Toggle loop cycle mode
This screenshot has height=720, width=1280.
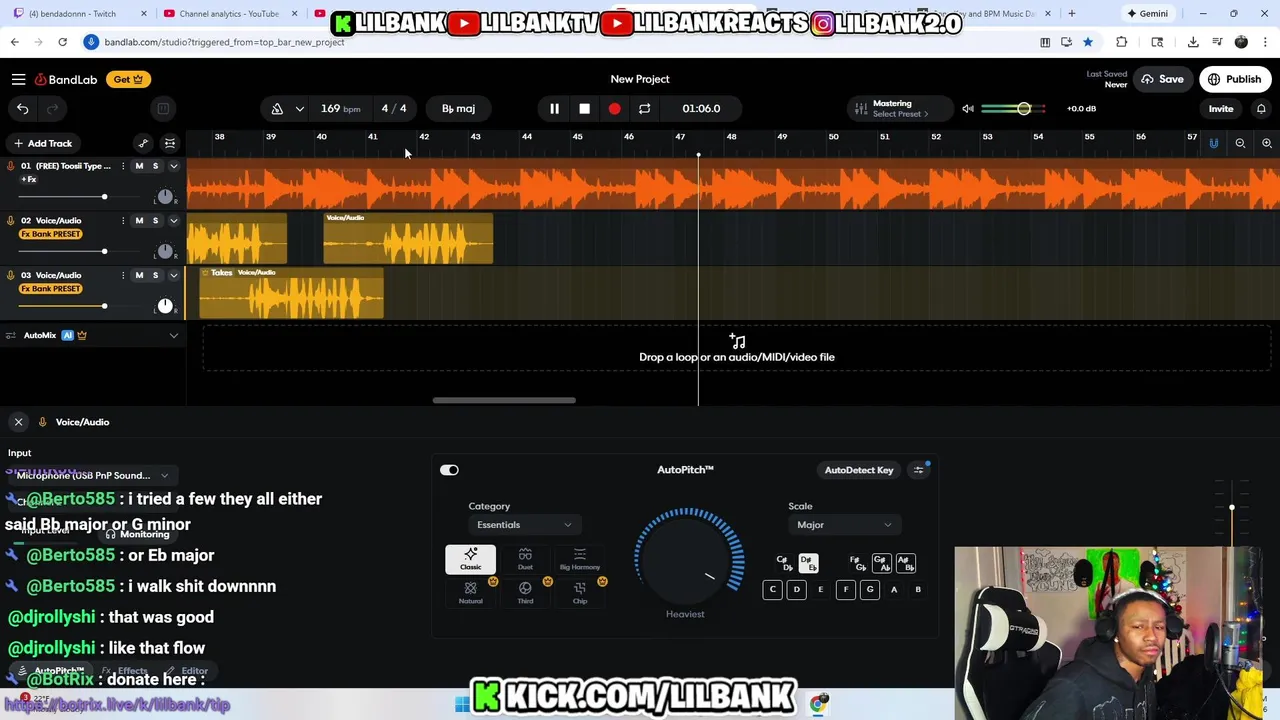click(x=644, y=108)
